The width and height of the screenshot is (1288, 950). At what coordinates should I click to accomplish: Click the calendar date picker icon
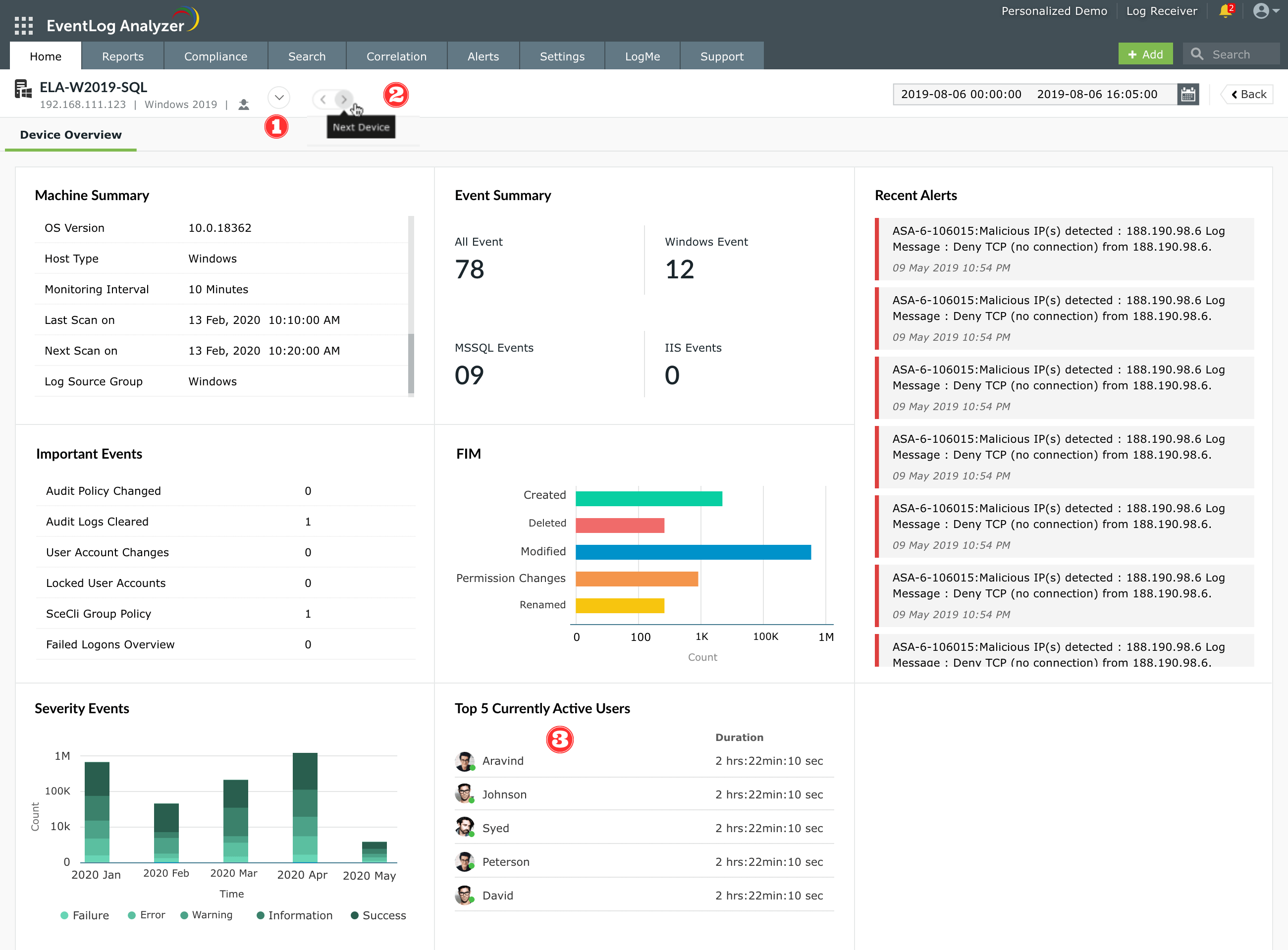click(1188, 94)
